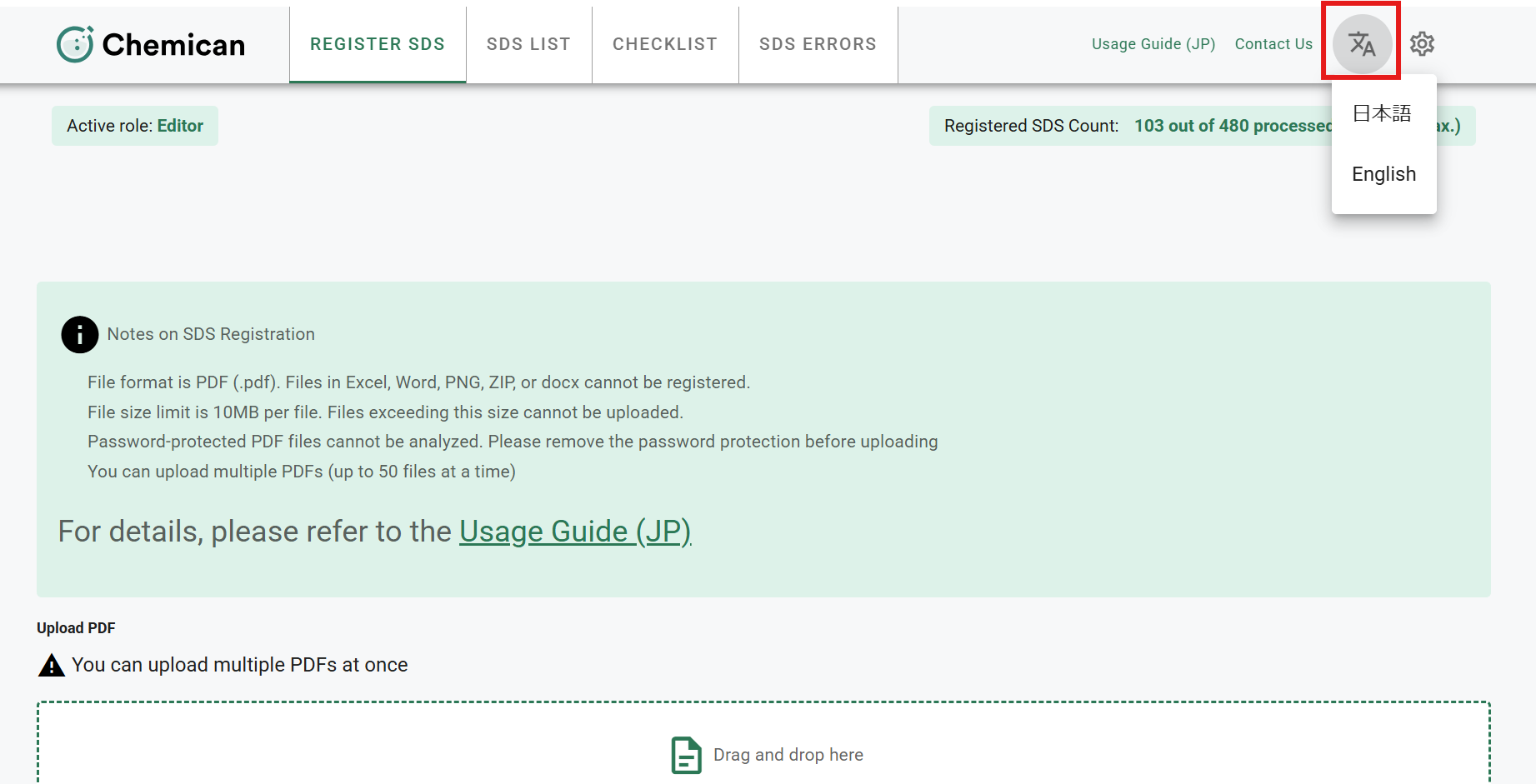This screenshot has height=784, width=1536.
Task: Open the language translate icon menu
Action: (1362, 43)
